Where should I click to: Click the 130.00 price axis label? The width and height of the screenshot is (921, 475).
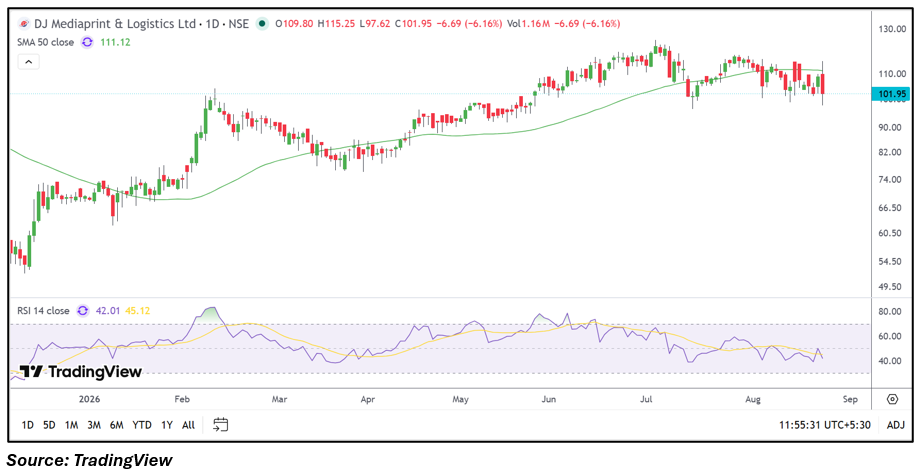tap(894, 29)
